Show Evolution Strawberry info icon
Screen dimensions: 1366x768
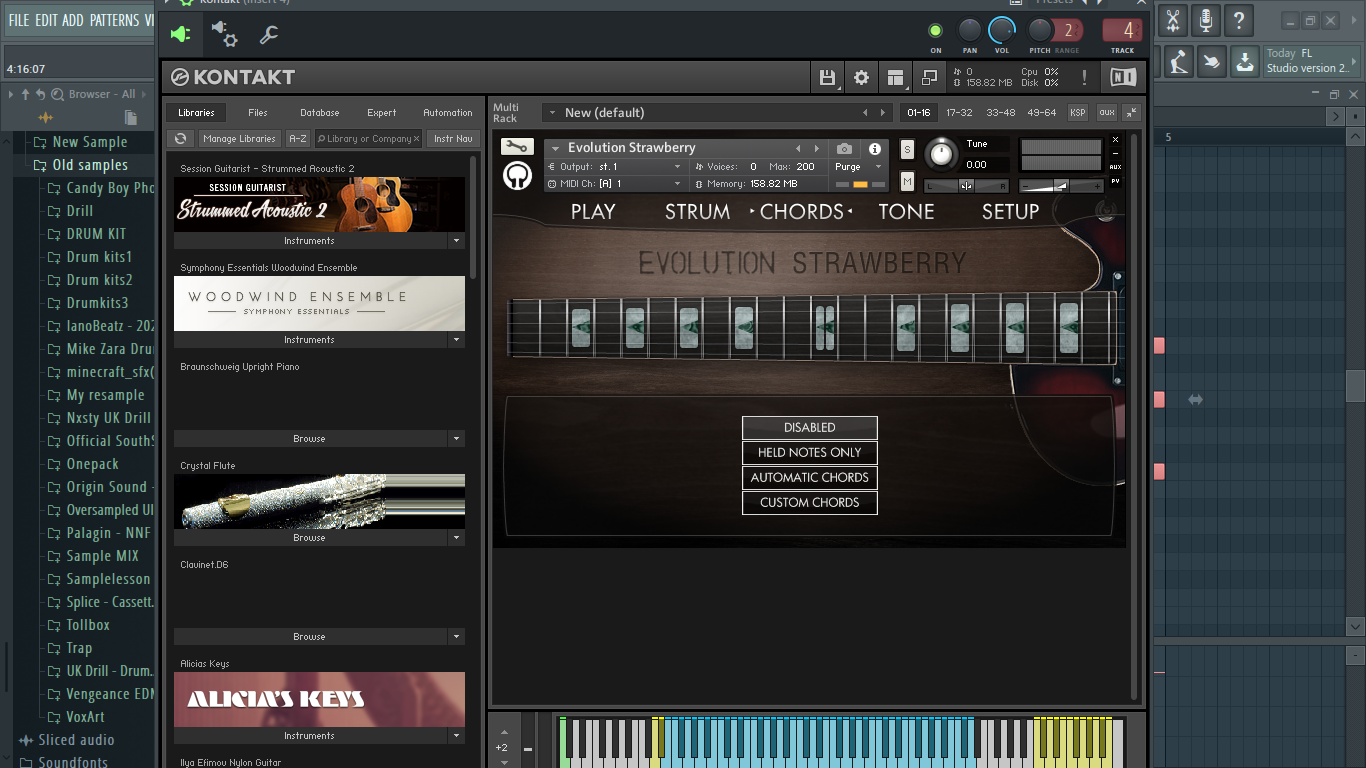click(x=875, y=148)
